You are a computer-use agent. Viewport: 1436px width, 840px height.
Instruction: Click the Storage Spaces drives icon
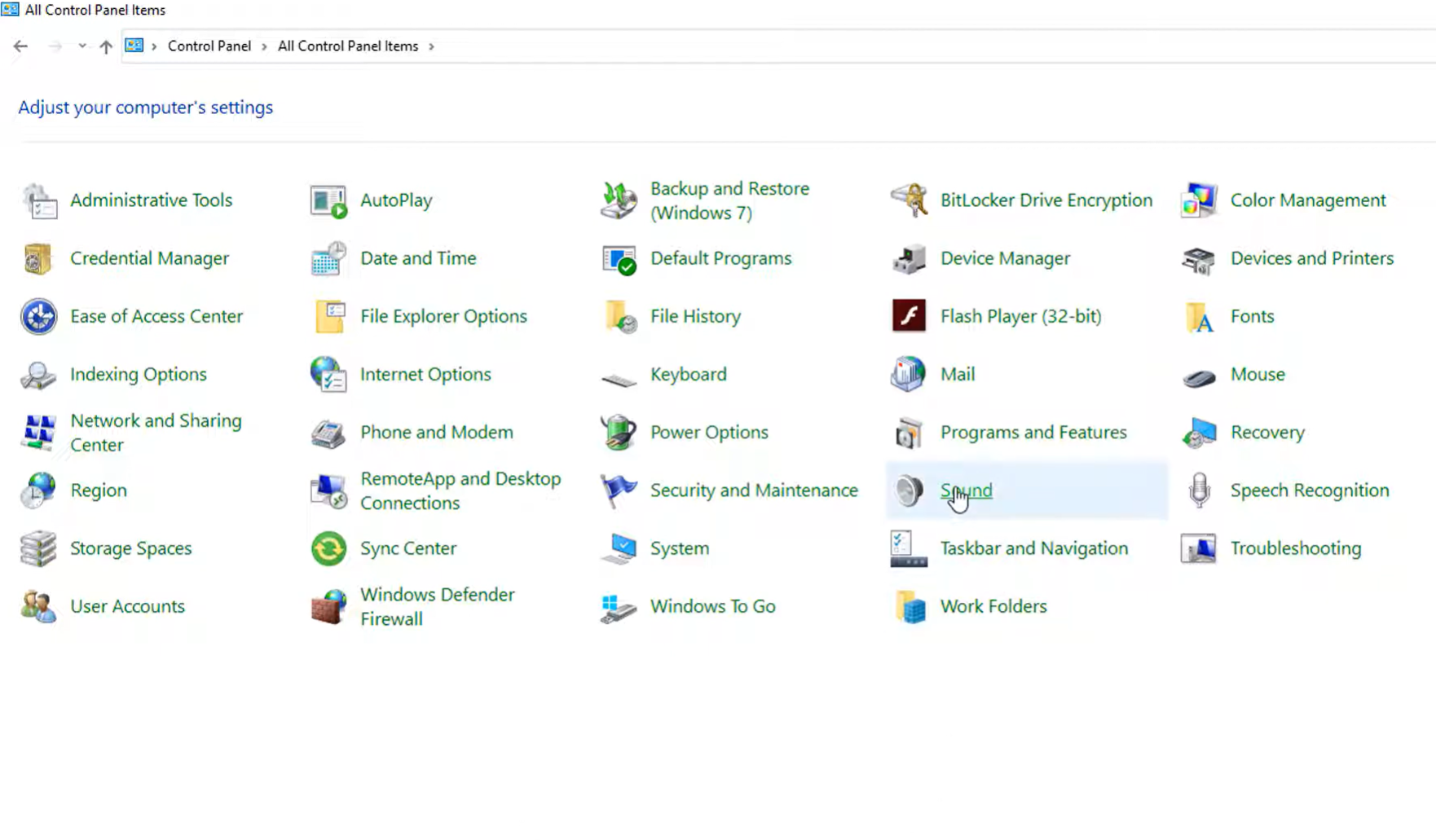pos(38,548)
